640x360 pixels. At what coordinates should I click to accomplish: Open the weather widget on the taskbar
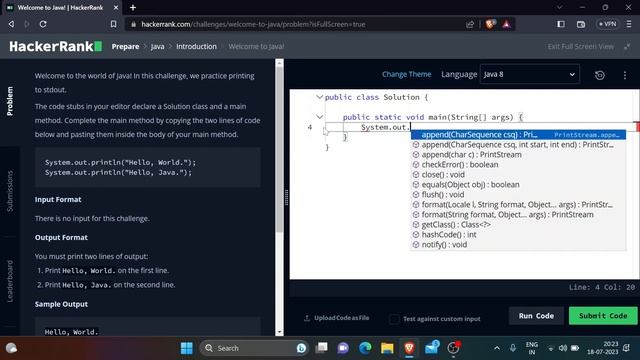pyautogui.click(x=11, y=348)
